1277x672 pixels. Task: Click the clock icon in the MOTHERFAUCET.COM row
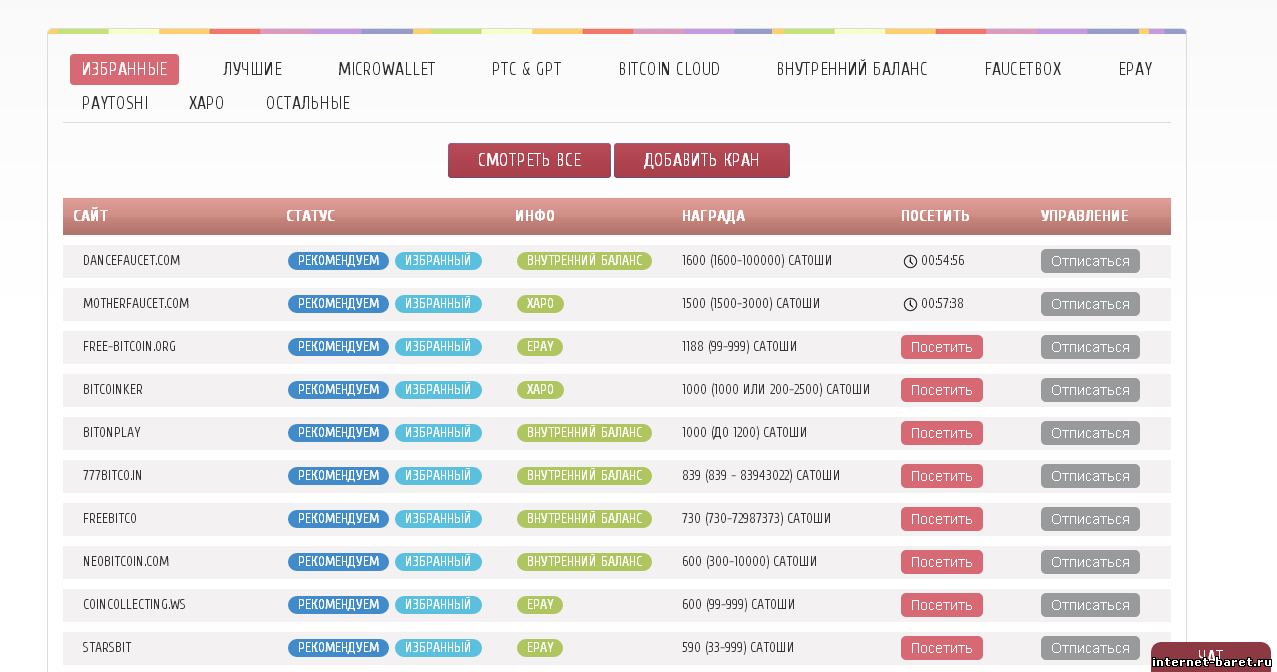tap(910, 304)
